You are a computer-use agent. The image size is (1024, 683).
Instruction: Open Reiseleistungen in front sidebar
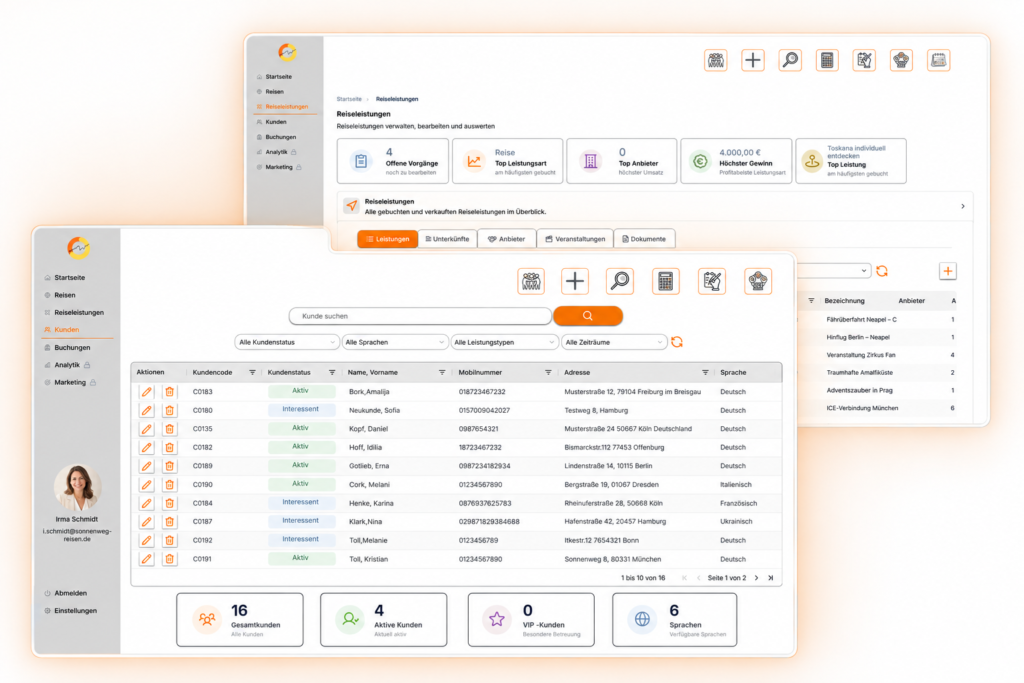tap(78, 313)
